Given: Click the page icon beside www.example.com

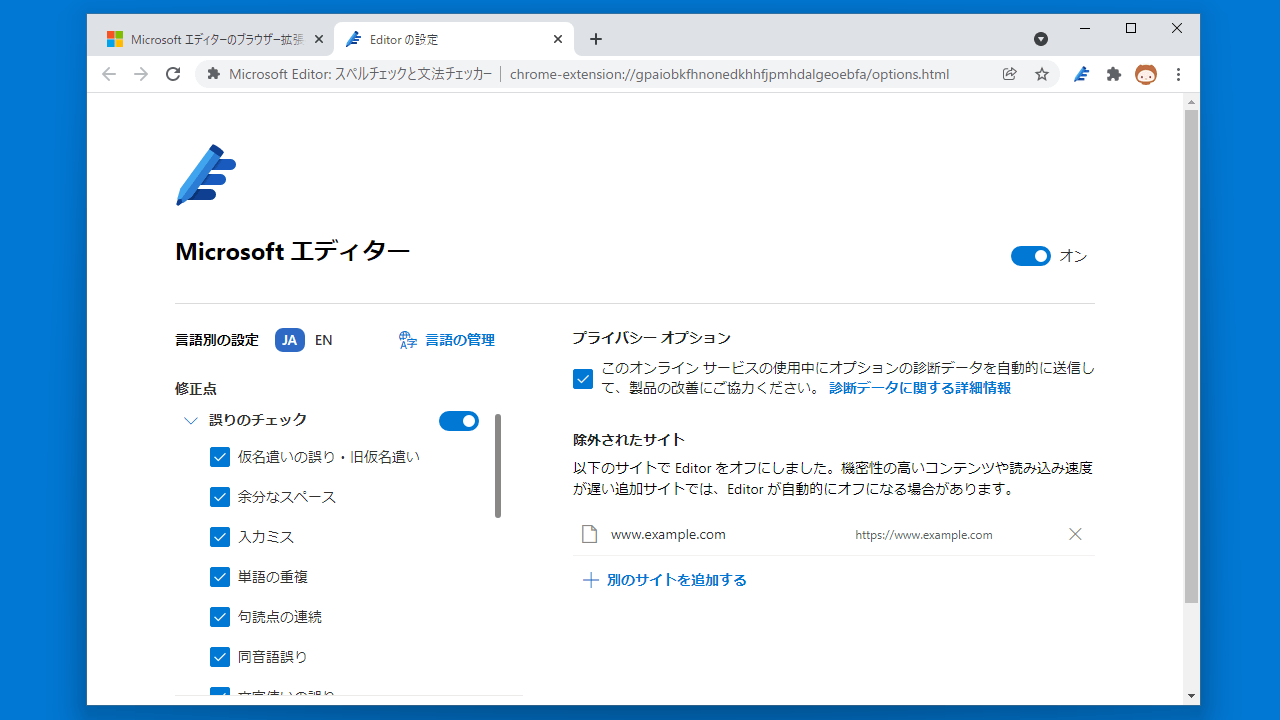Looking at the screenshot, I should pyautogui.click(x=589, y=534).
